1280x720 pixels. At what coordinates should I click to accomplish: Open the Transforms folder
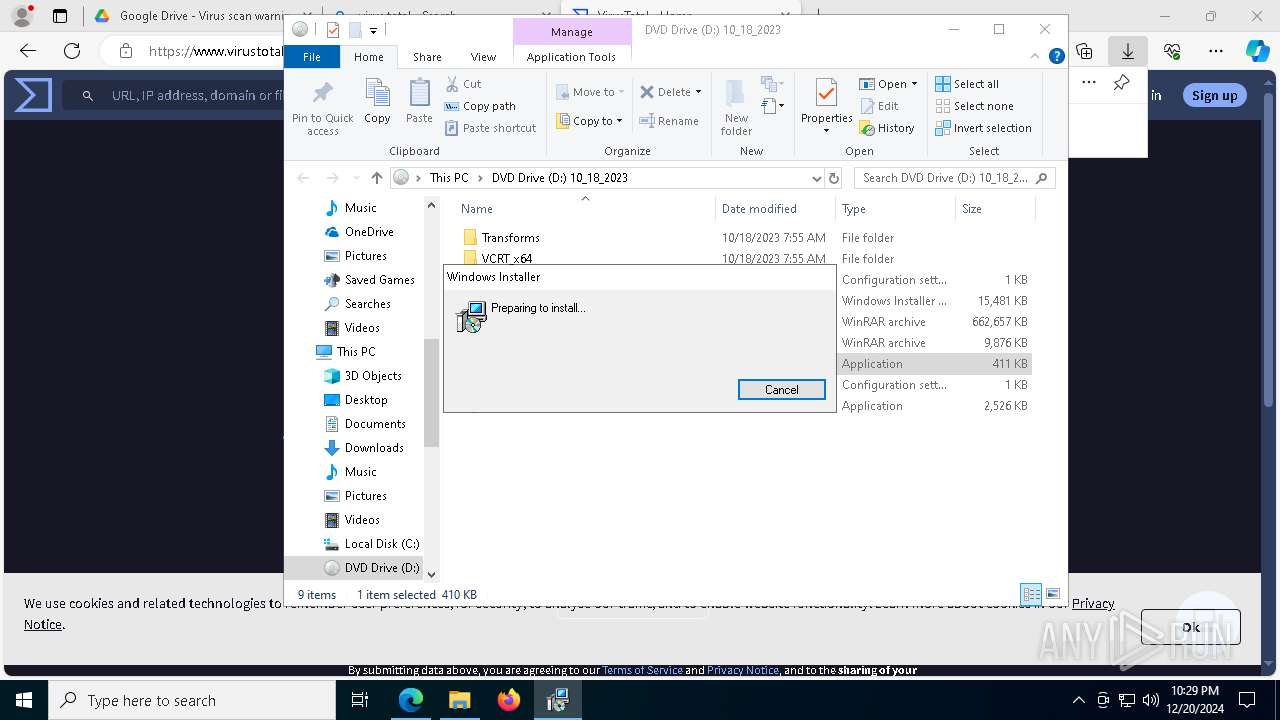510,238
